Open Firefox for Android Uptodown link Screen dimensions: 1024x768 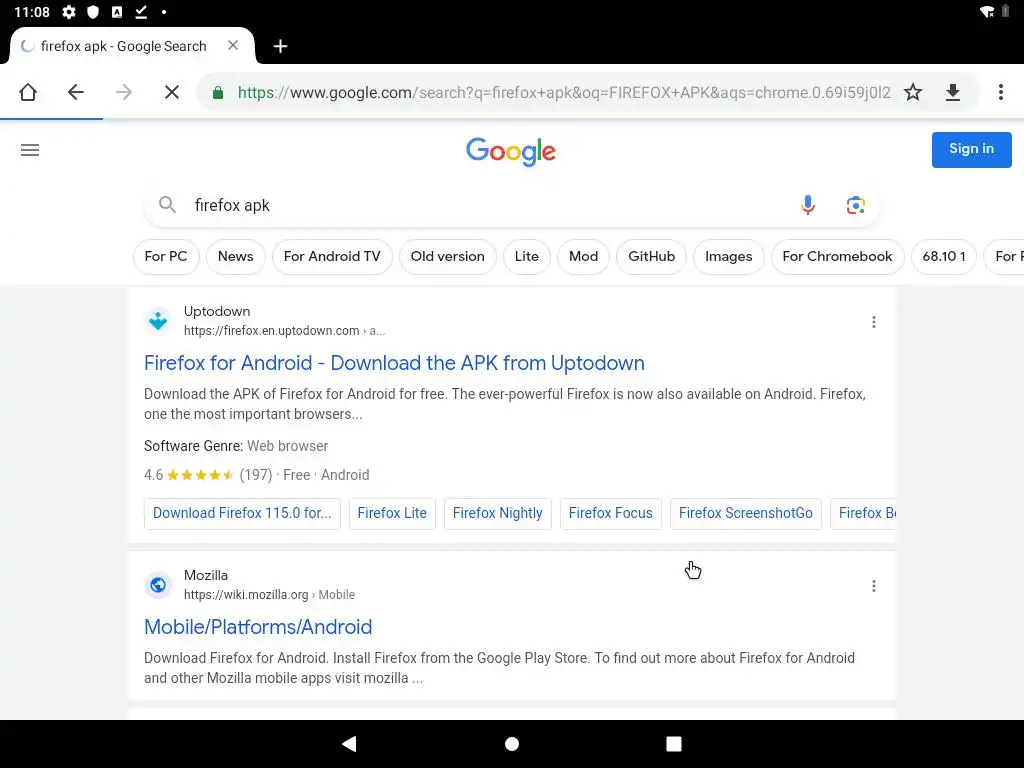[394, 363]
